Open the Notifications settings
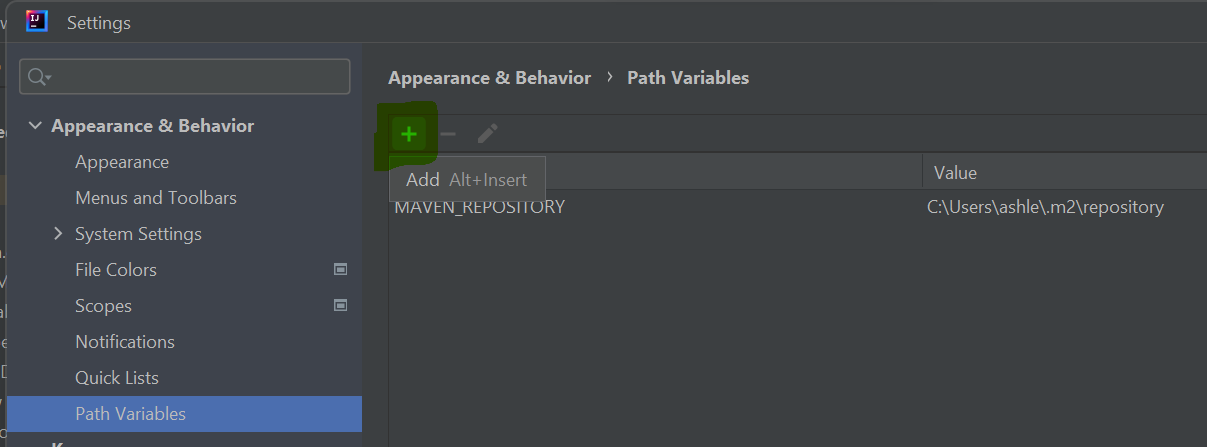Viewport: 1207px width, 447px height. [125, 342]
